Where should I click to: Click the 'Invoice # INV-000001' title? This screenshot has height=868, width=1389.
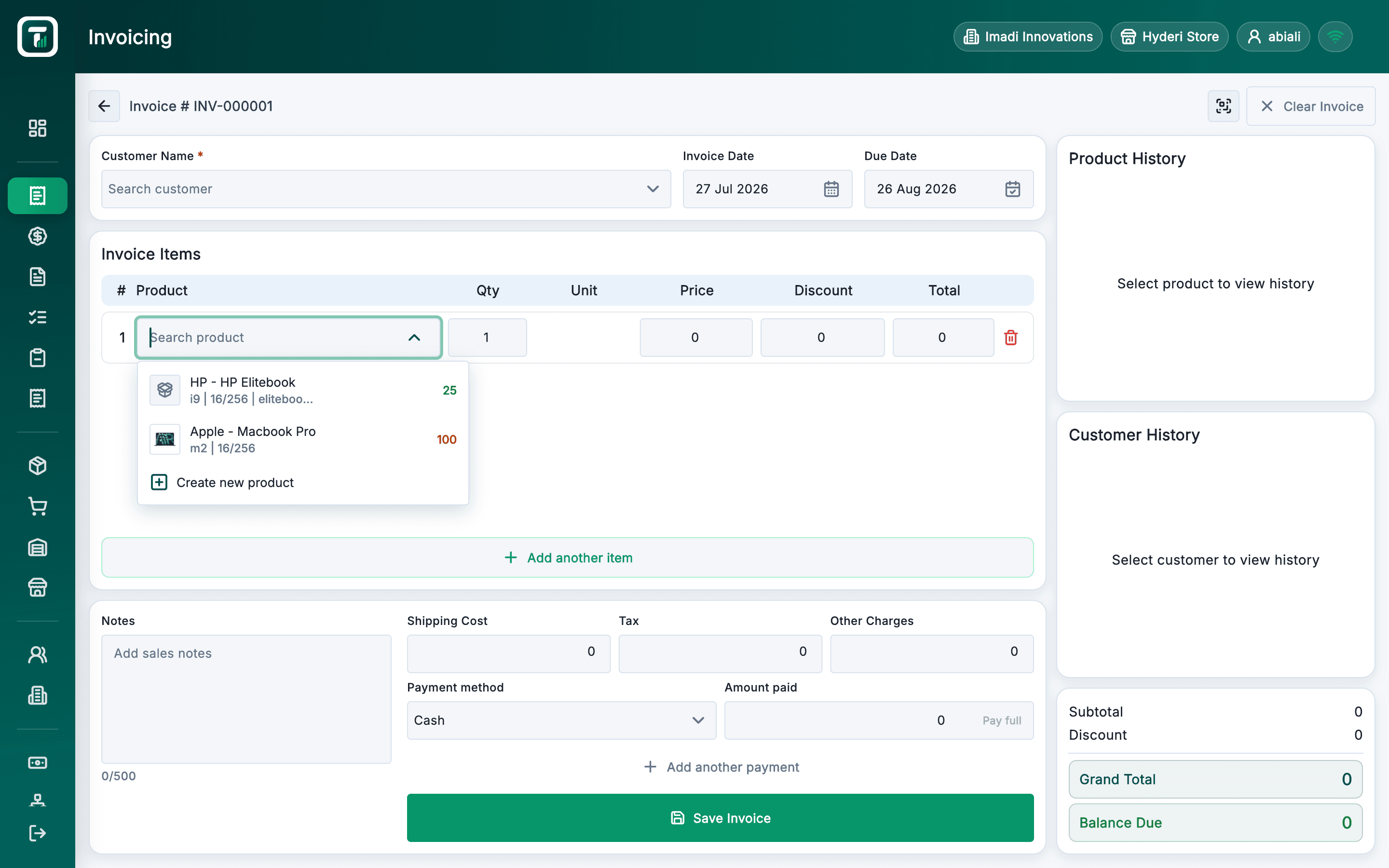click(201, 106)
